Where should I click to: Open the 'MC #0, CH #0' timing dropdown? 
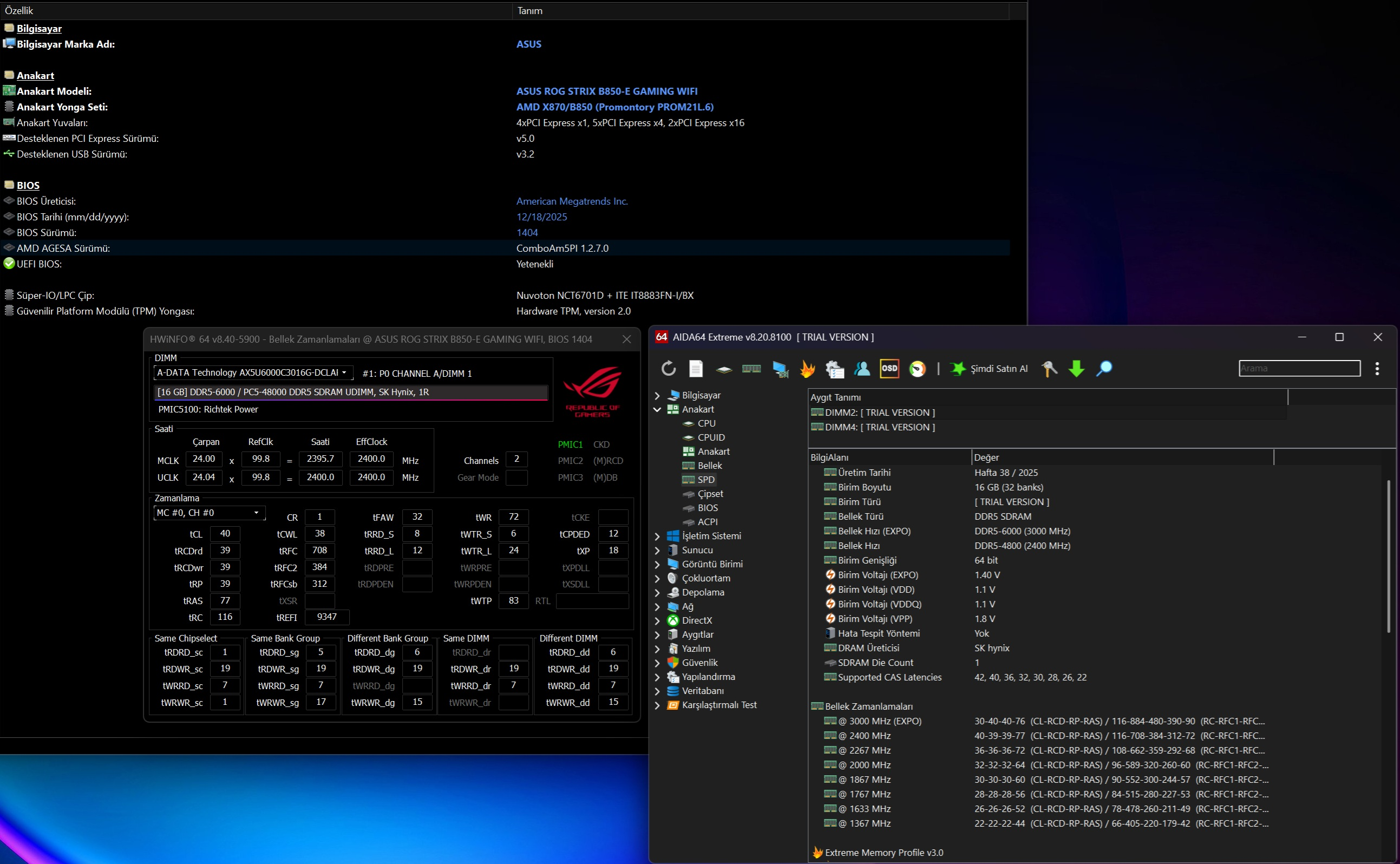[209, 513]
